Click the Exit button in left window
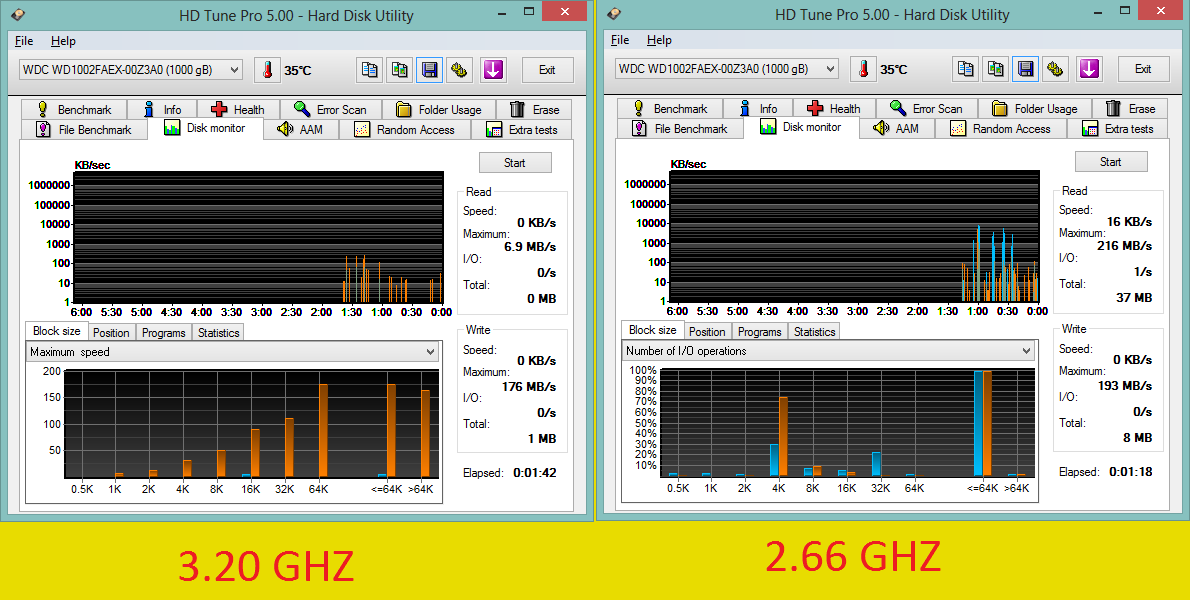 pyautogui.click(x=547, y=70)
